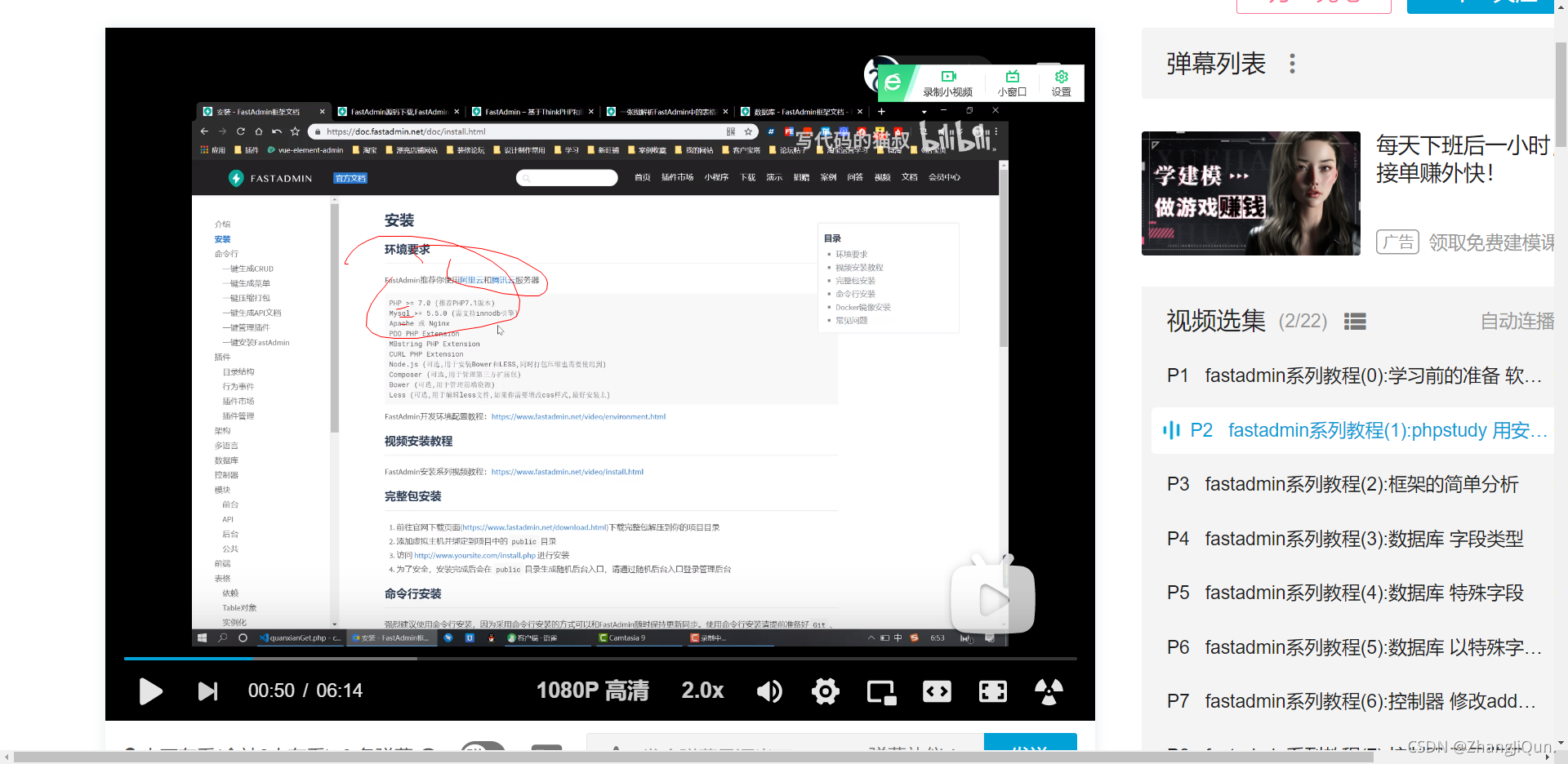The width and height of the screenshot is (1568, 764).
Task: Select P7 控制器 修改add episode
Action: click(x=1353, y=701)
